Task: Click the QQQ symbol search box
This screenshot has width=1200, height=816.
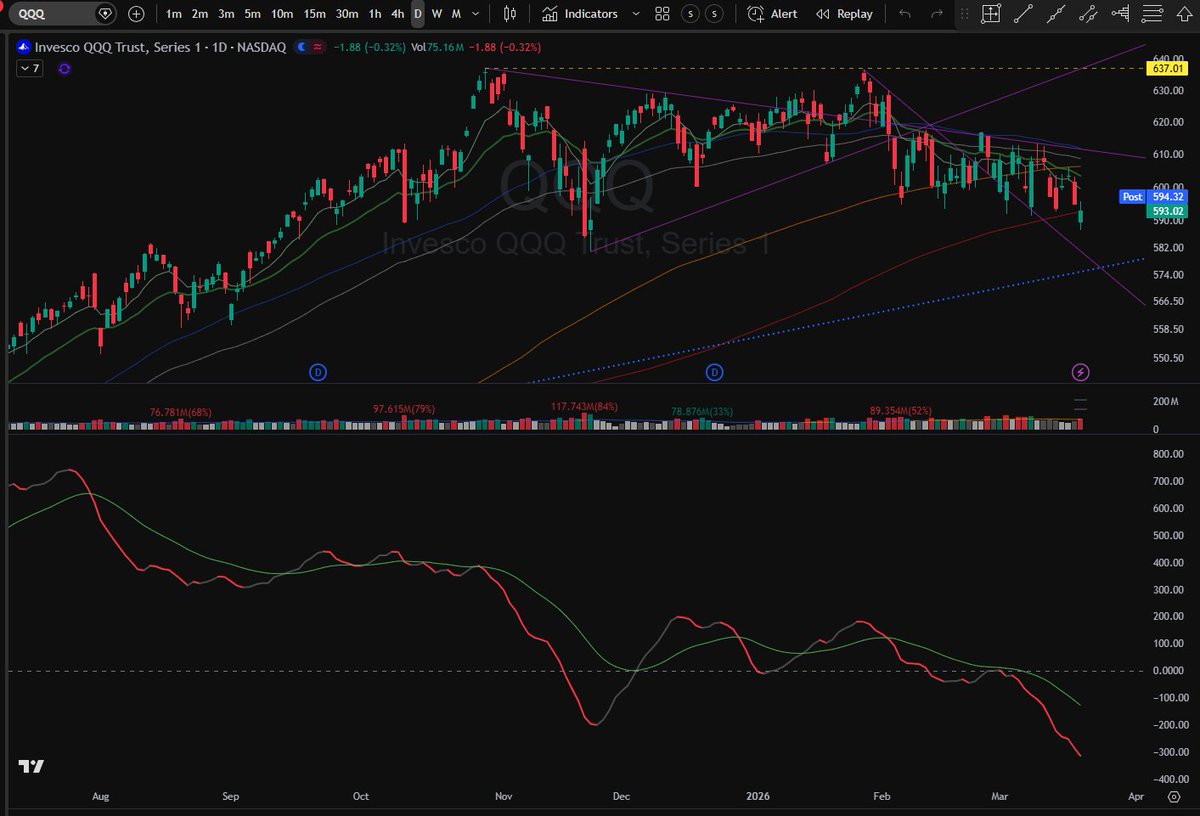Action: tap(64, 14)
